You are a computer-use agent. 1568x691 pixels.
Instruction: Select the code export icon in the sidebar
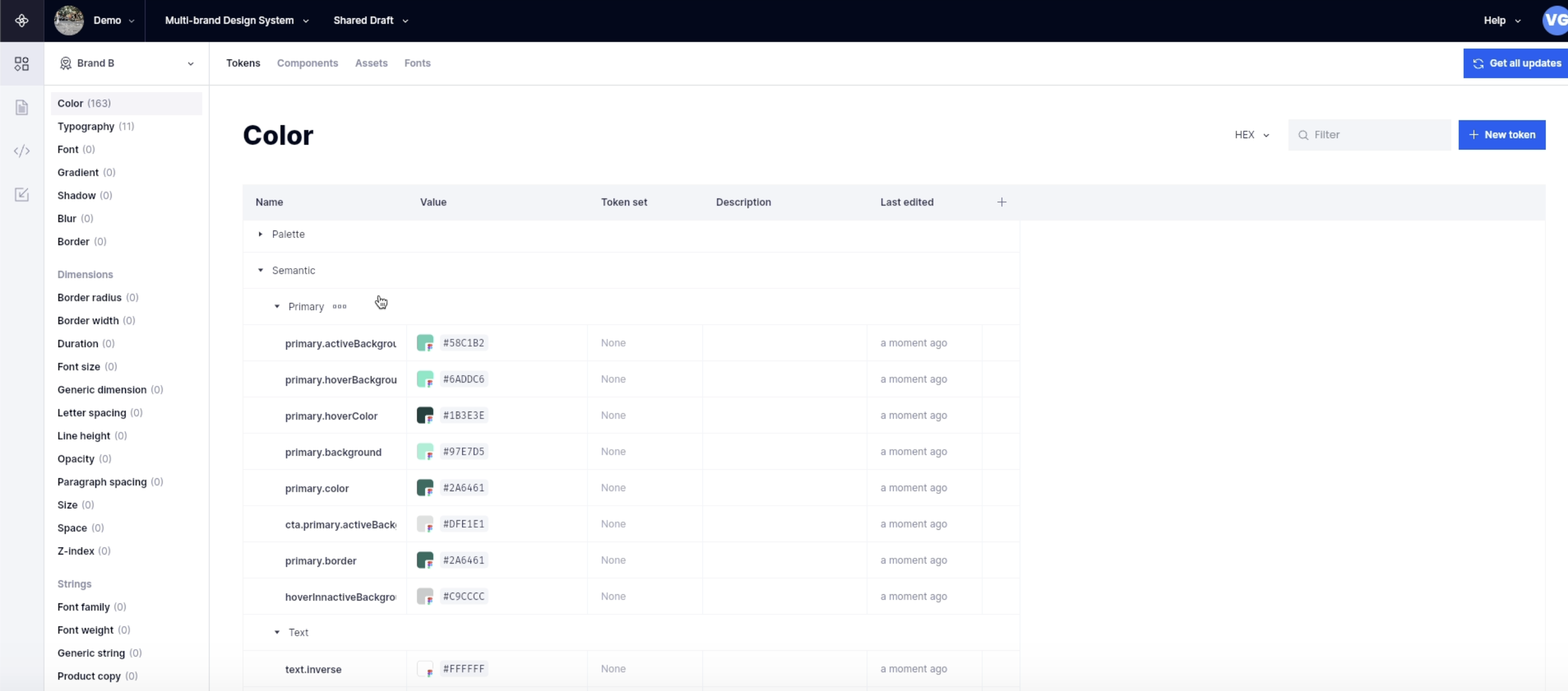tap(22, 151)
